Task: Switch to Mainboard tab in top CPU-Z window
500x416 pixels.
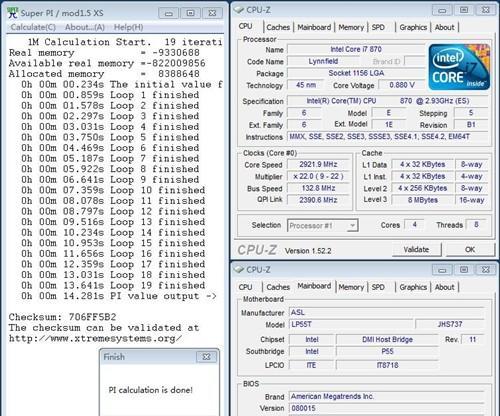Action: (x=314, y=27)
